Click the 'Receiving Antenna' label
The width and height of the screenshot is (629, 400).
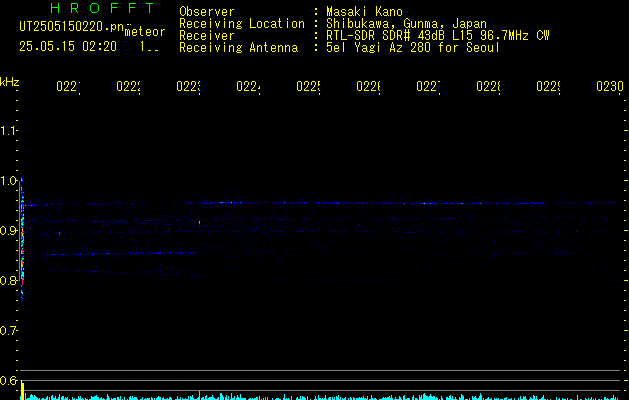click(x=238, y=47)
